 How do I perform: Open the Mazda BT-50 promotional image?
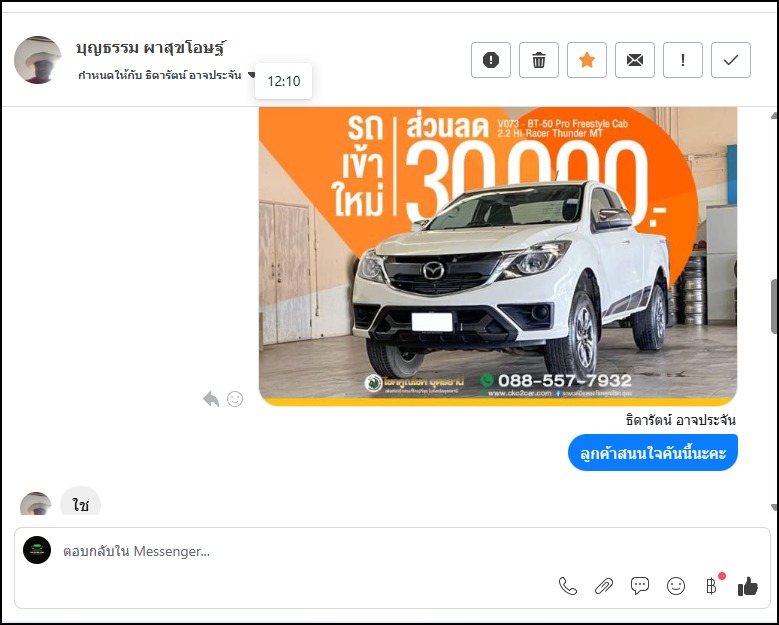tap(497, 255)
